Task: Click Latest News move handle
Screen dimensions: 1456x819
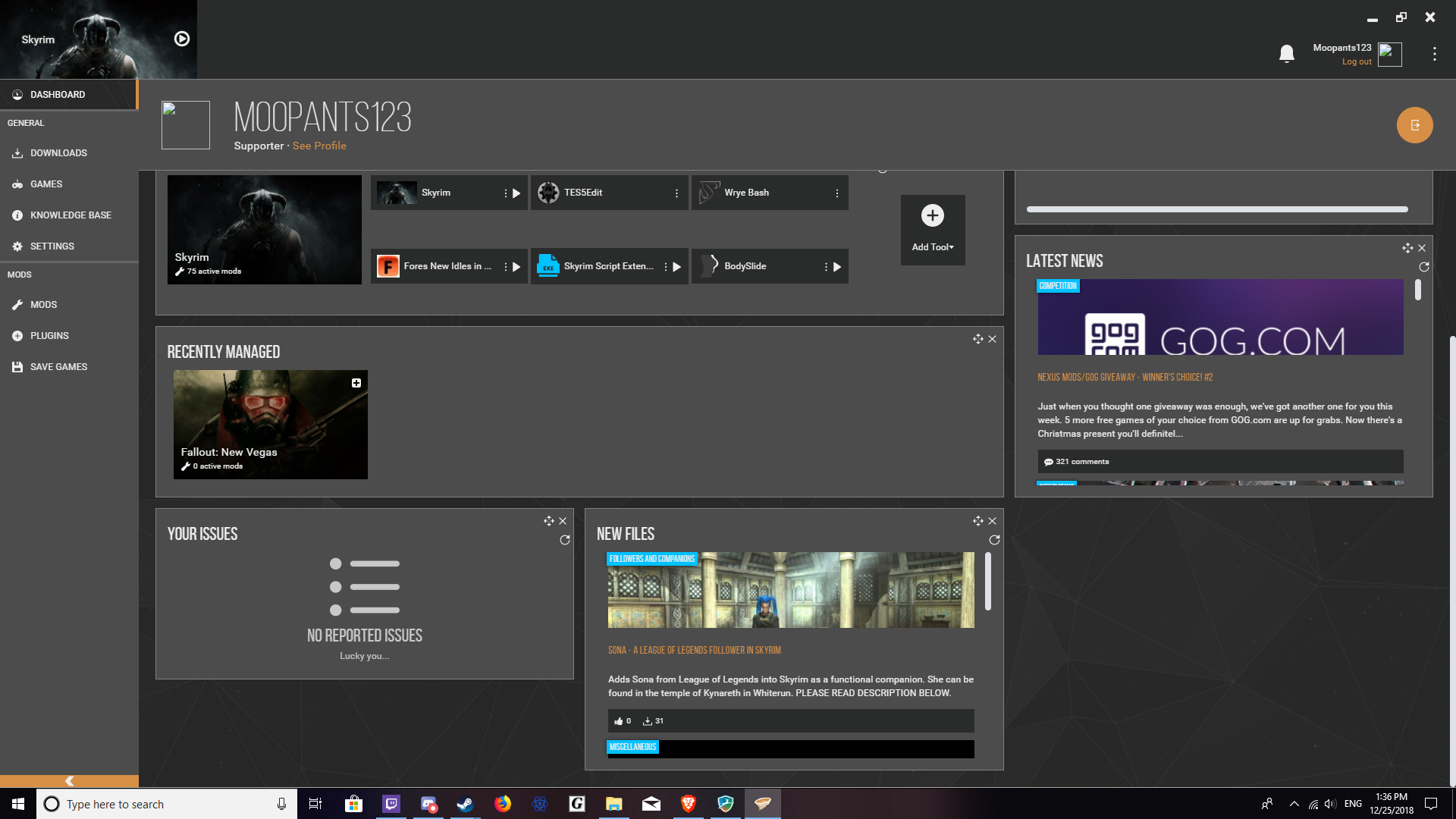Action: click(1407, 248)
